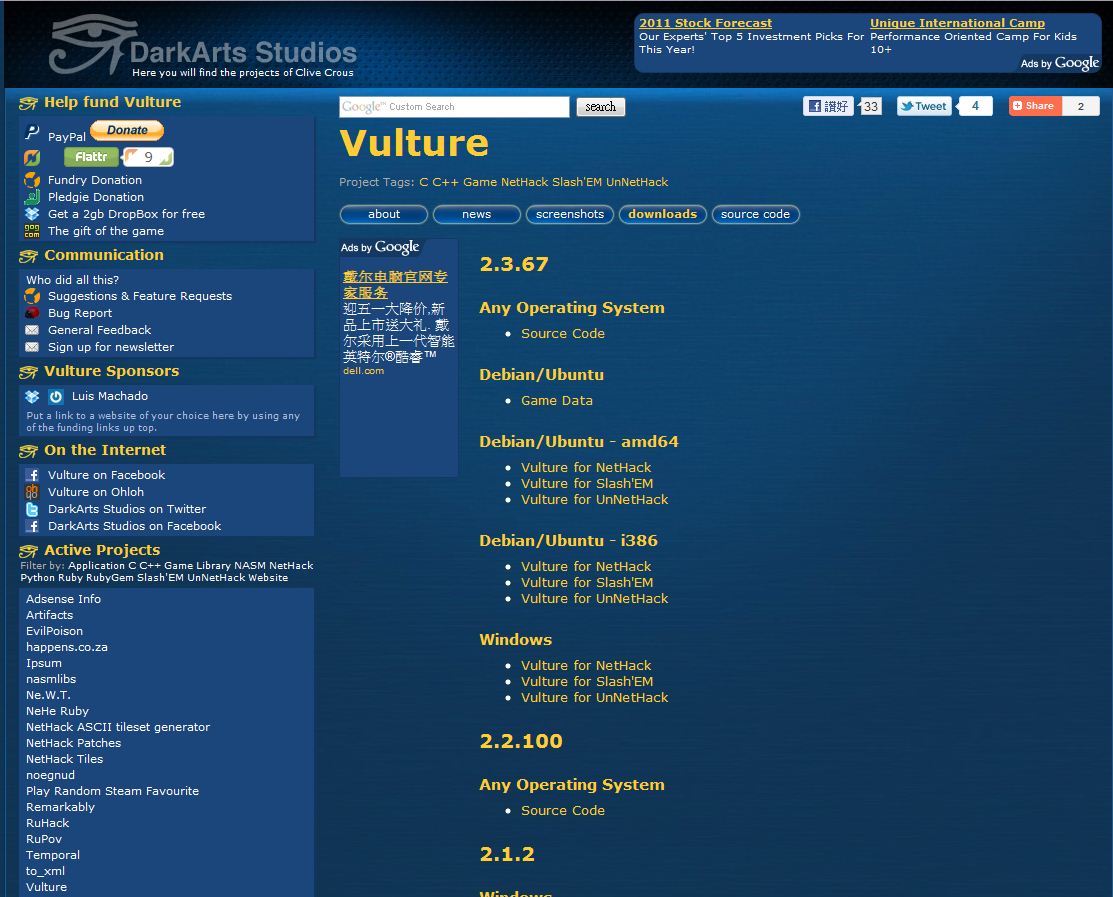Click the Tweet button
This screenshot has width=1113, height=897.
[x=923, y=106]
